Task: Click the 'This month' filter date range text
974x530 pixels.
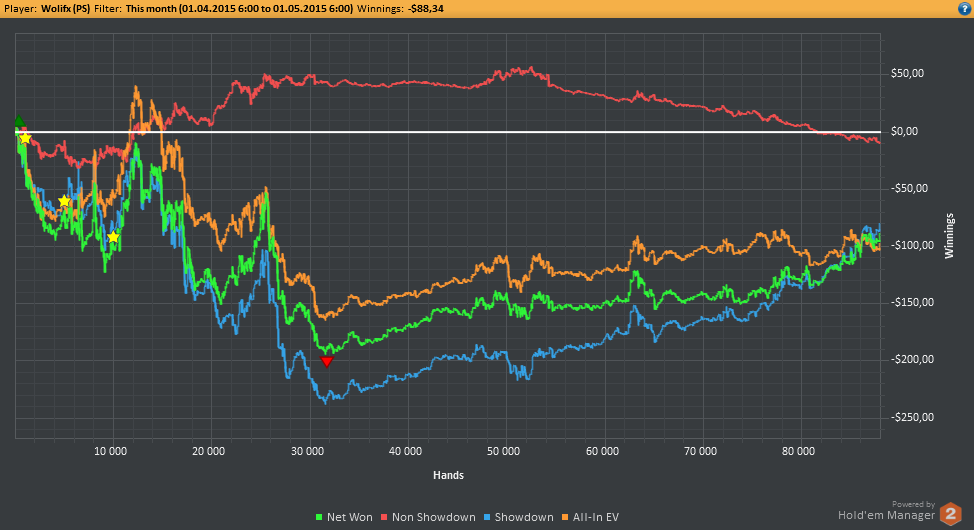Action: [239, 9]
